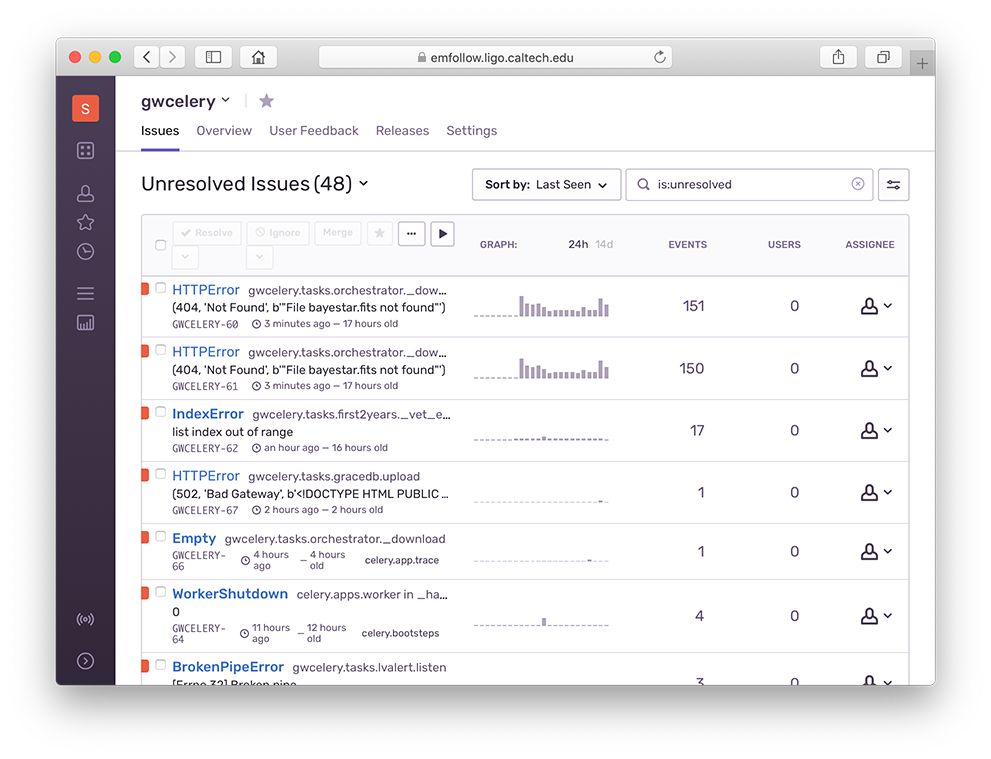Image resolution: width=991 pixels, height=759 pixels.
Task: Open the search filter sliders button
Action: coord(893,185)
